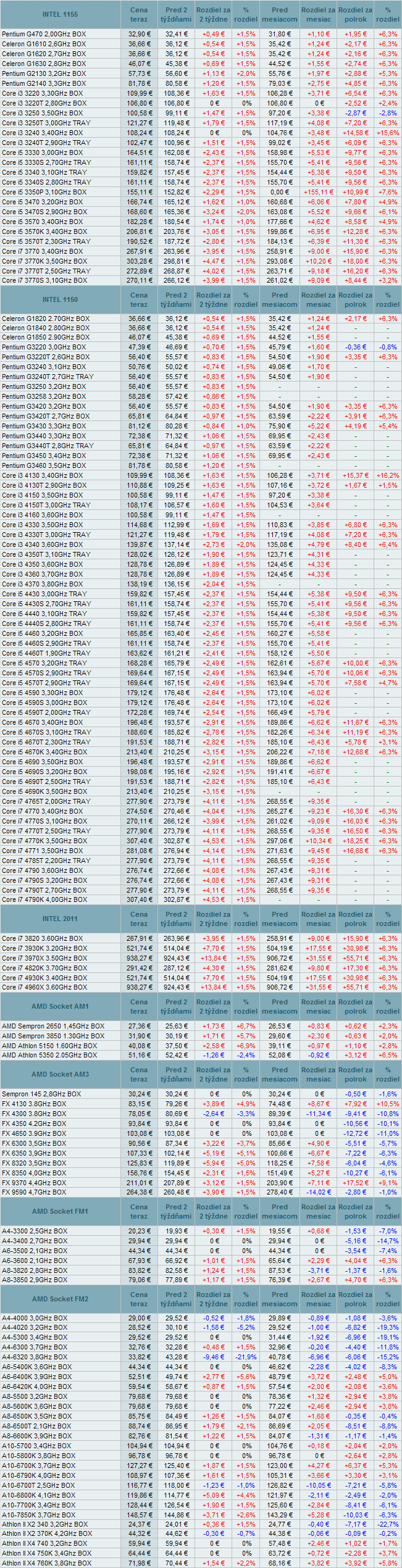
Task: Select Core i7 4960X 3.60GHz BOX name
Action: (x=44, y=987)
